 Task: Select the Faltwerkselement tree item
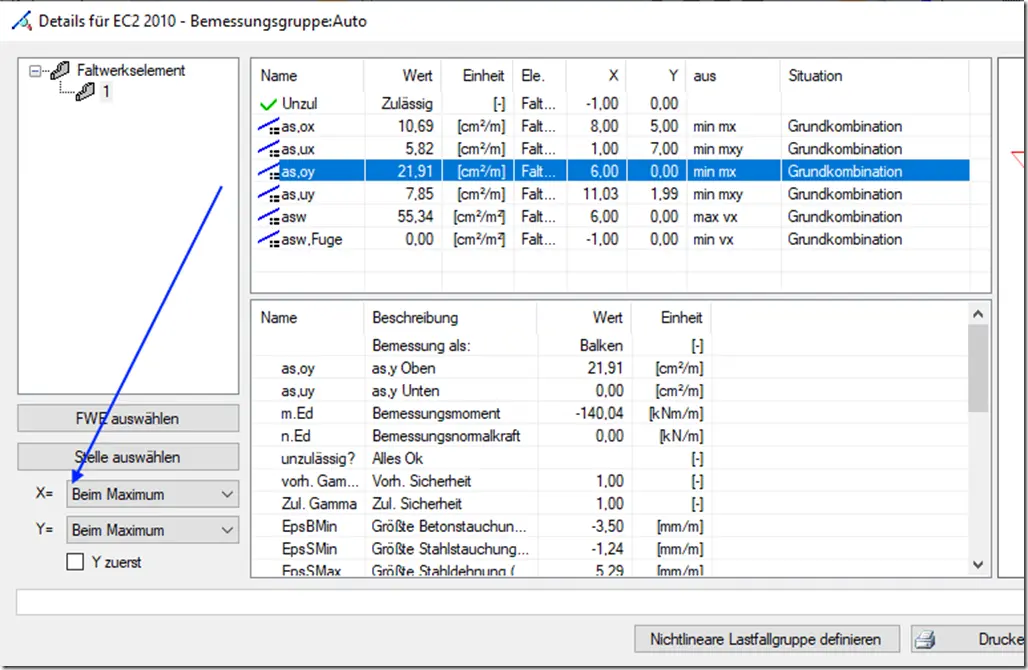[130, 70]
